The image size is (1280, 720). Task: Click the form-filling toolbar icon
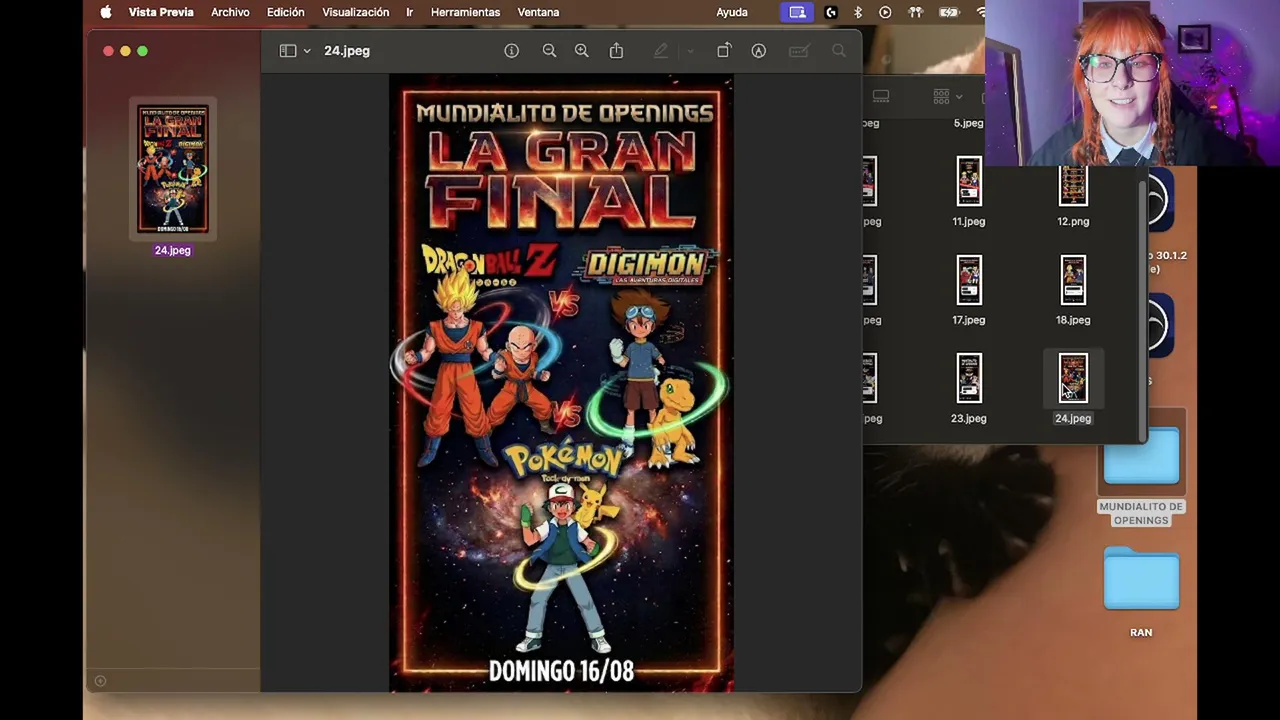pyautogui.click(x=798, y=51)
